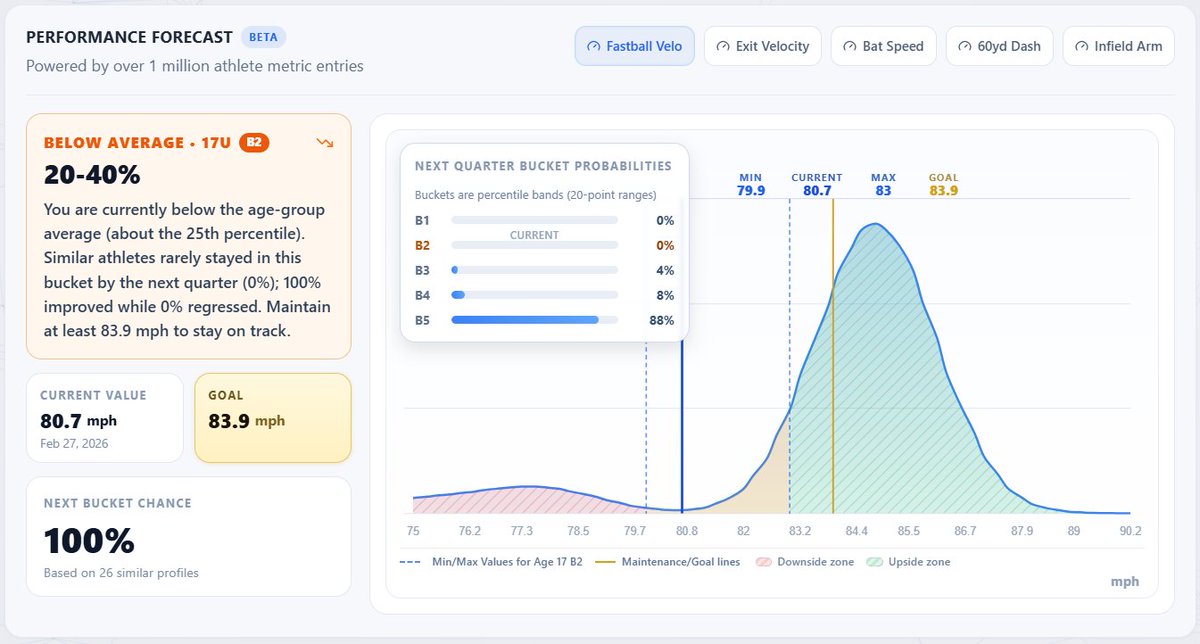Viewport: 1200px width, 644px height.
Task: Open the Bat Speed metric tab
Action: (x=884, y=46)
